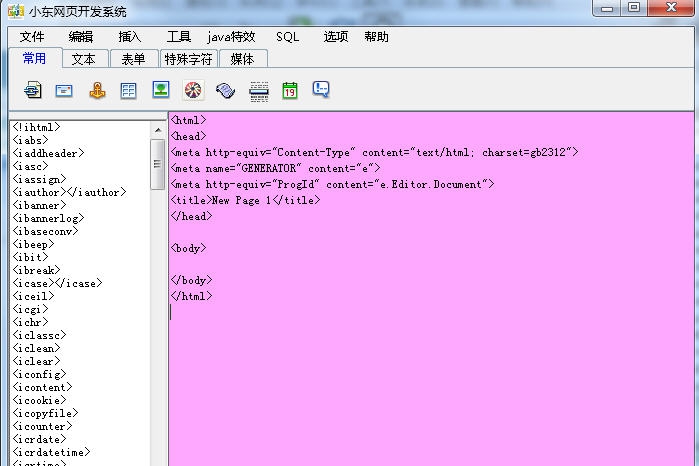Select <icounter> in the tag list
Viewport: 699px width, 466px height.
click(42, 426)
